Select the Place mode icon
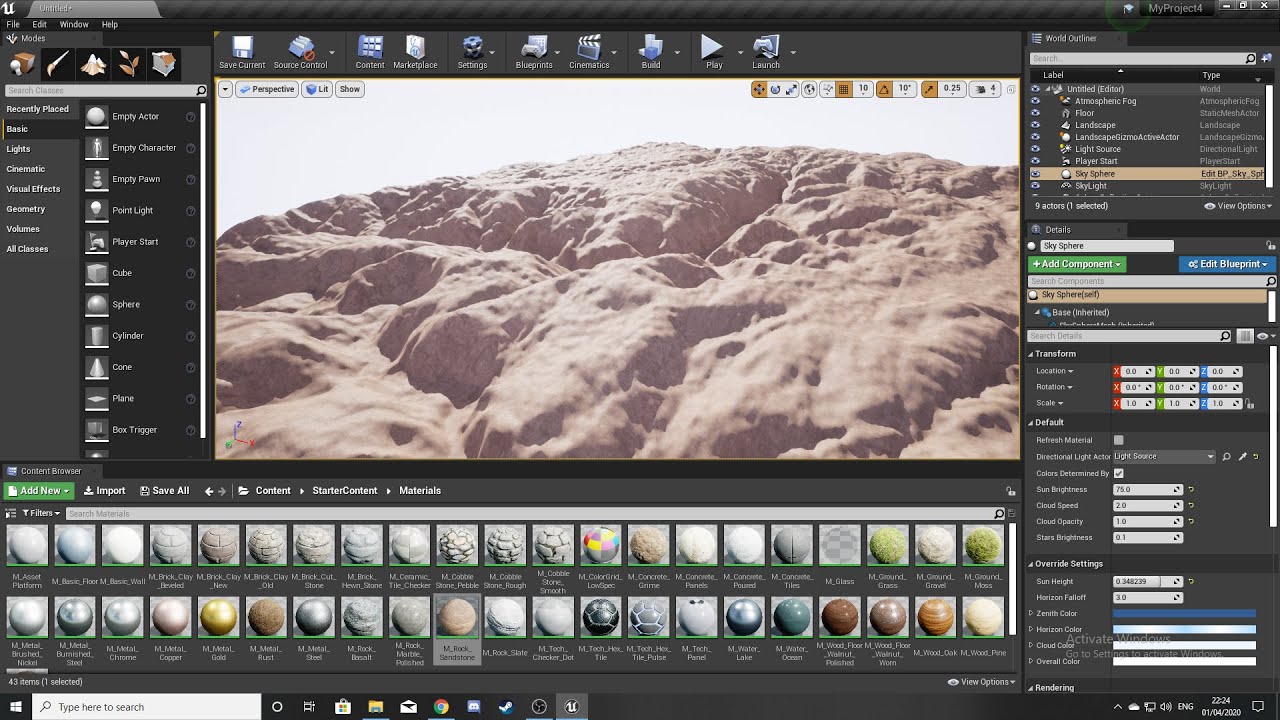The height and width of the screenshot is (720, 1280). 22,64
